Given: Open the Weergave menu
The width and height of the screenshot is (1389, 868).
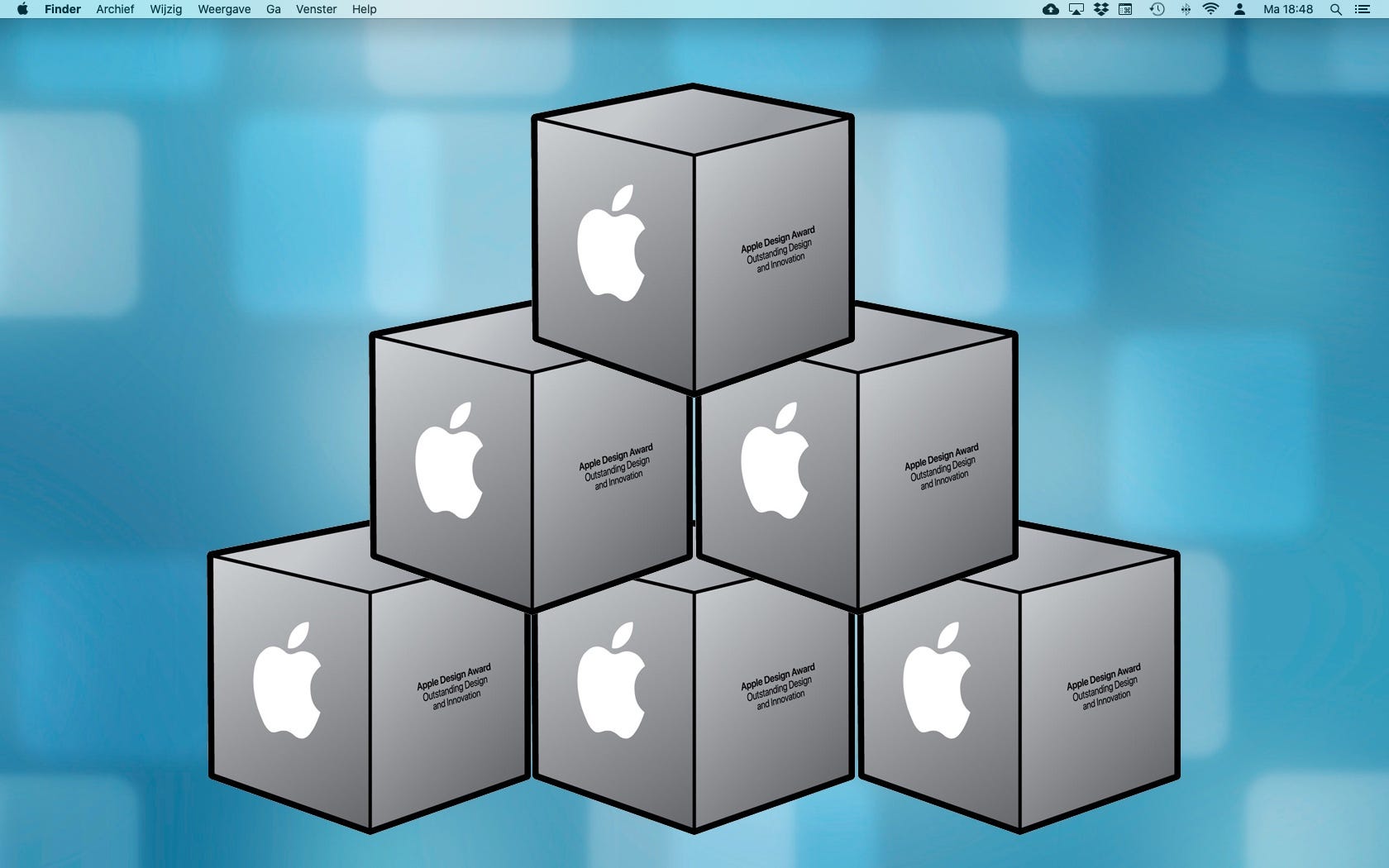Looking at the screenshot, I should 224,9.
